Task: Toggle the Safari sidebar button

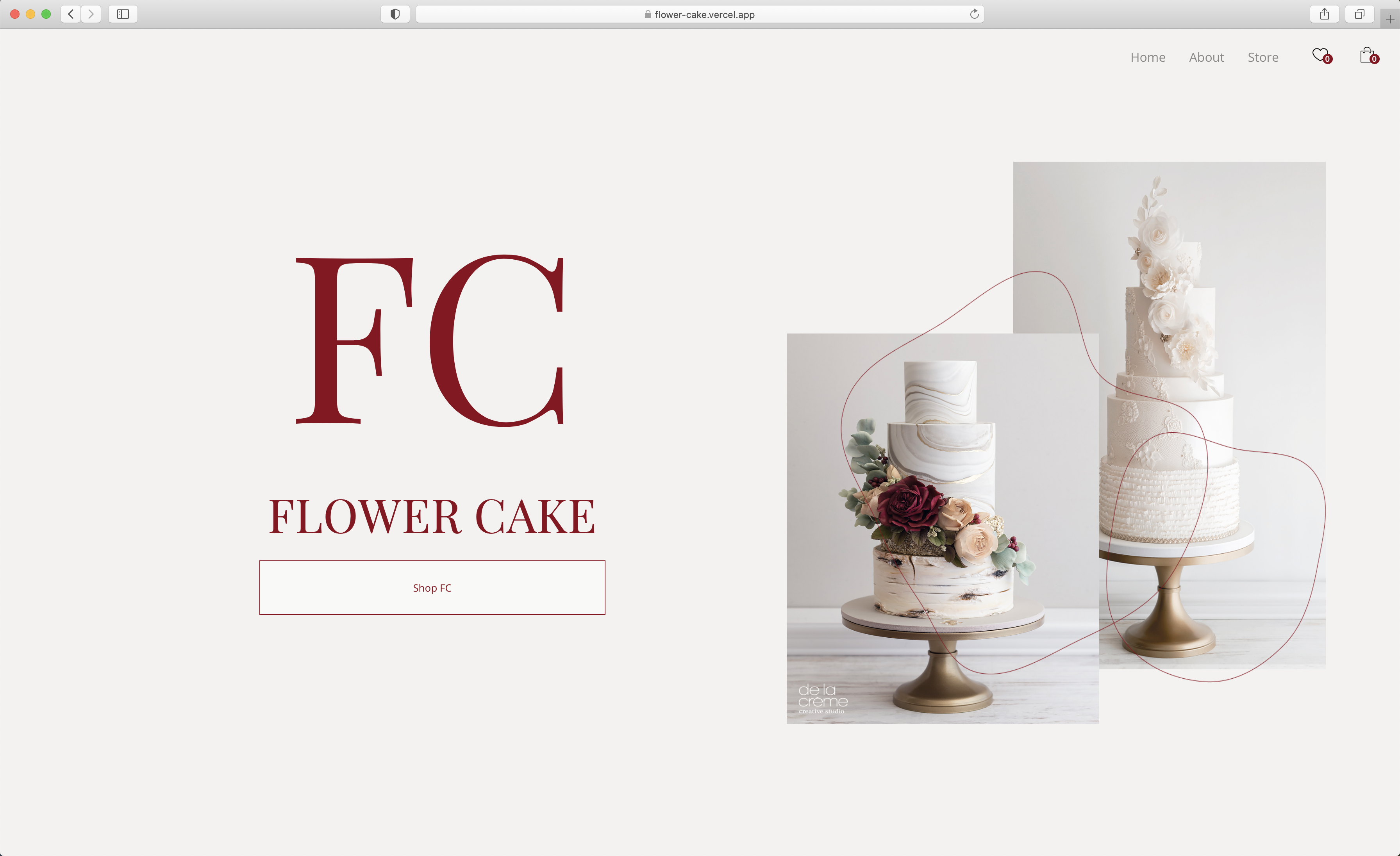Action: pyautogui.click(x=123, y=14)
